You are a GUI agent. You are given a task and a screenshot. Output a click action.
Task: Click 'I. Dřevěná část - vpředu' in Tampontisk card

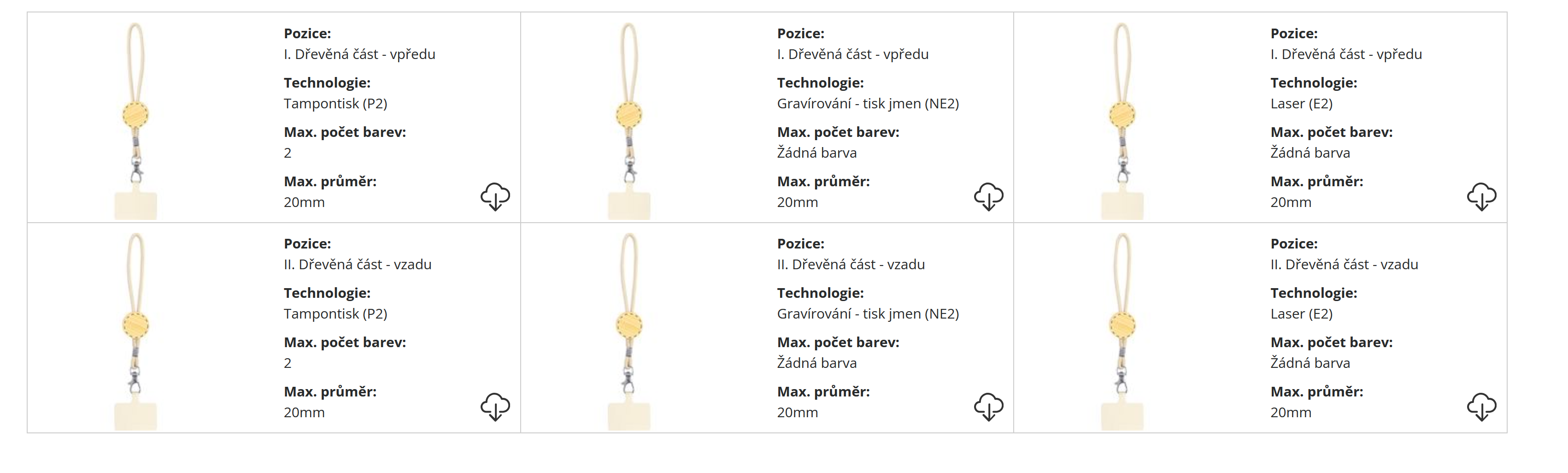(x=359, y=54)
